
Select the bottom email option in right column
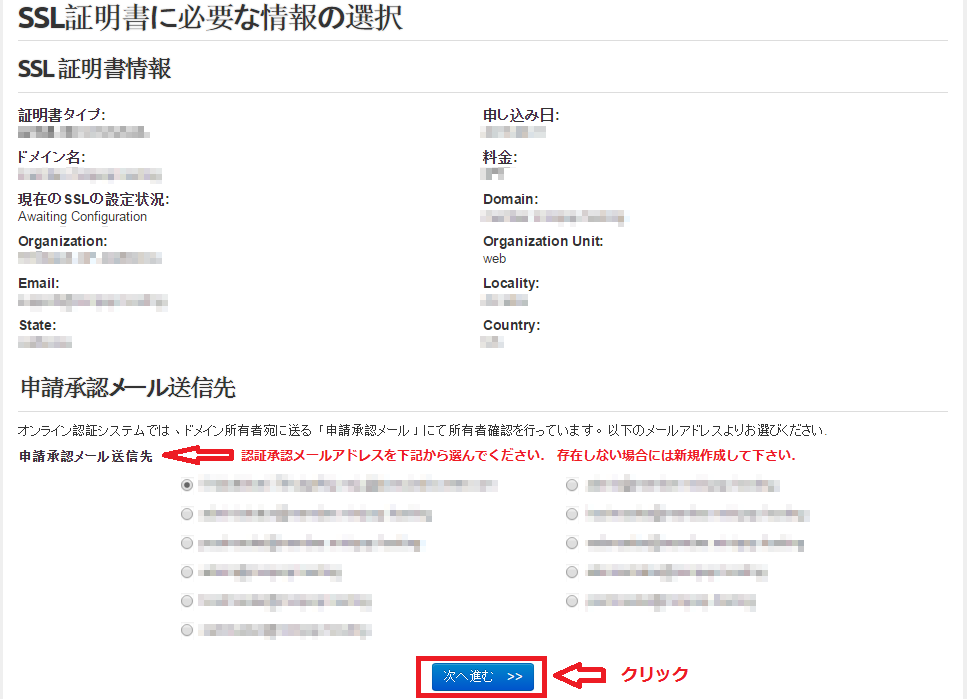tap(571, 601)
